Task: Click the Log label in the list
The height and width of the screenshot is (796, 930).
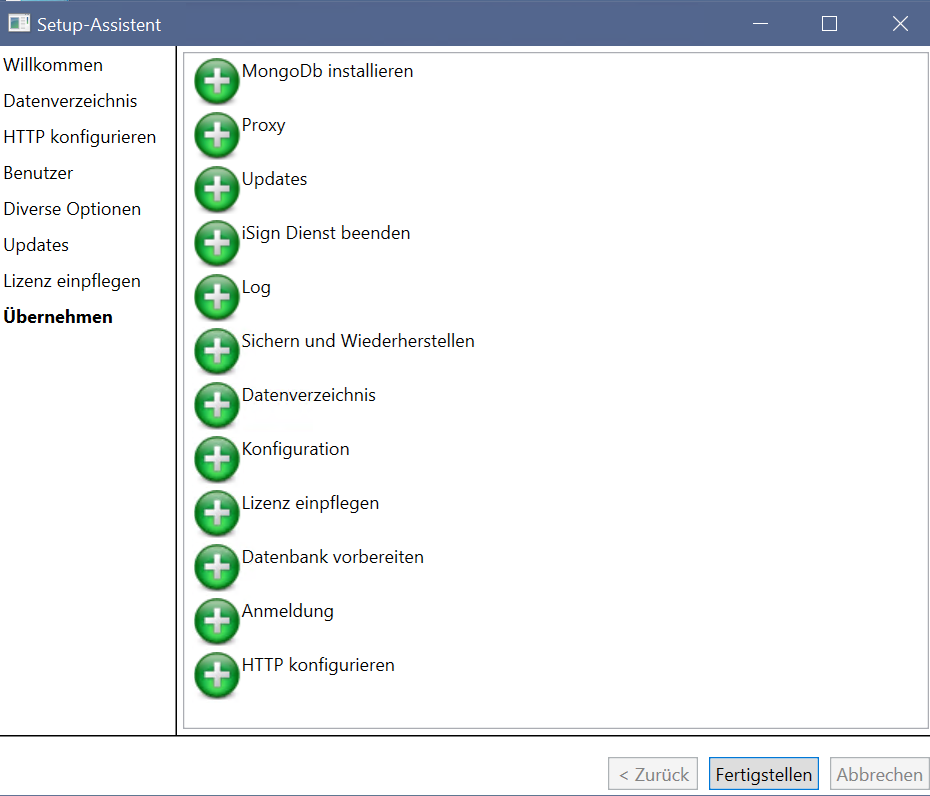Action: click(x=256, y=288)
